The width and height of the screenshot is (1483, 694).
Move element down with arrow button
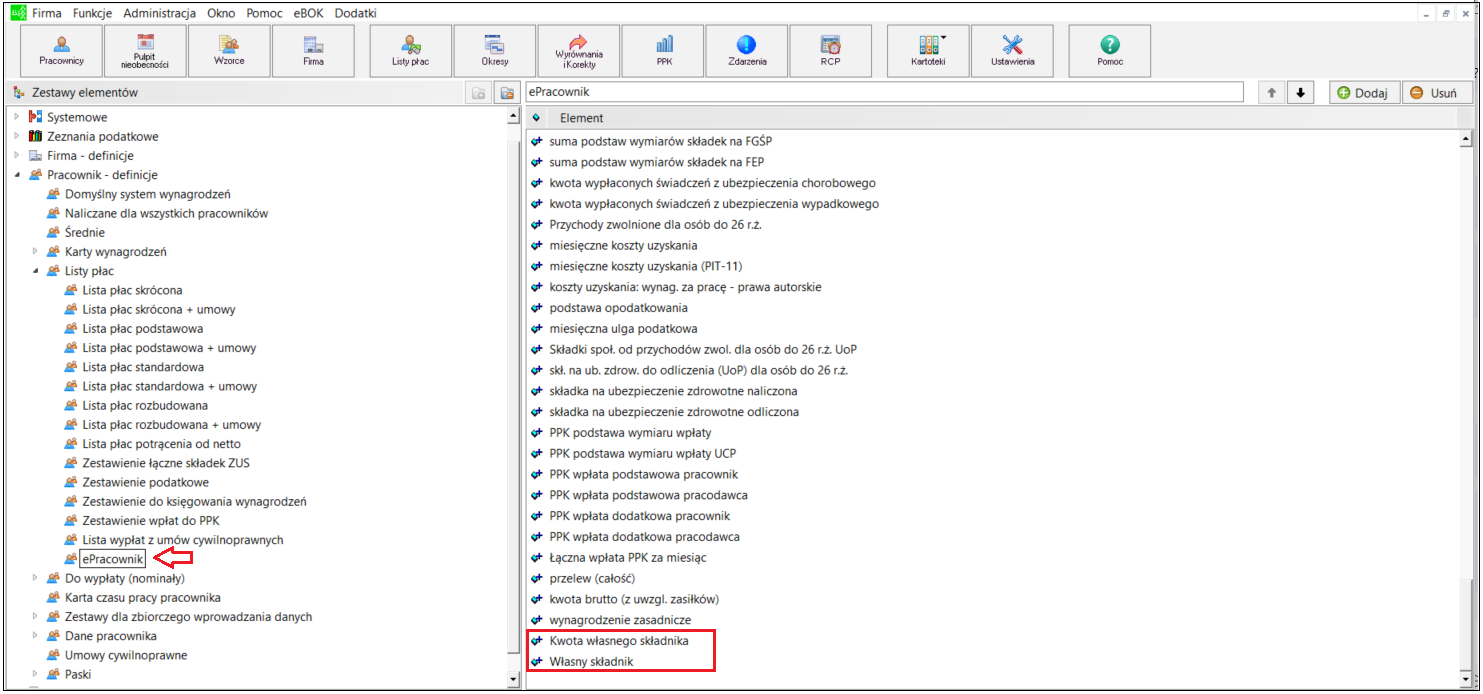1299,93
